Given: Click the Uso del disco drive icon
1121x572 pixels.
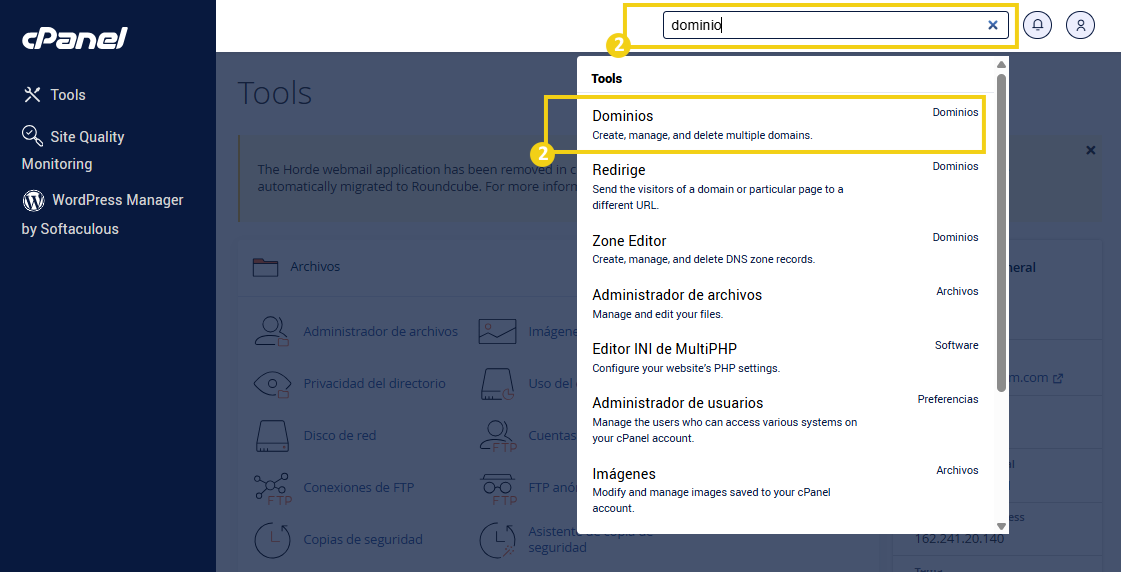Looking at the screenshot, I should click(x=498, y=384).
